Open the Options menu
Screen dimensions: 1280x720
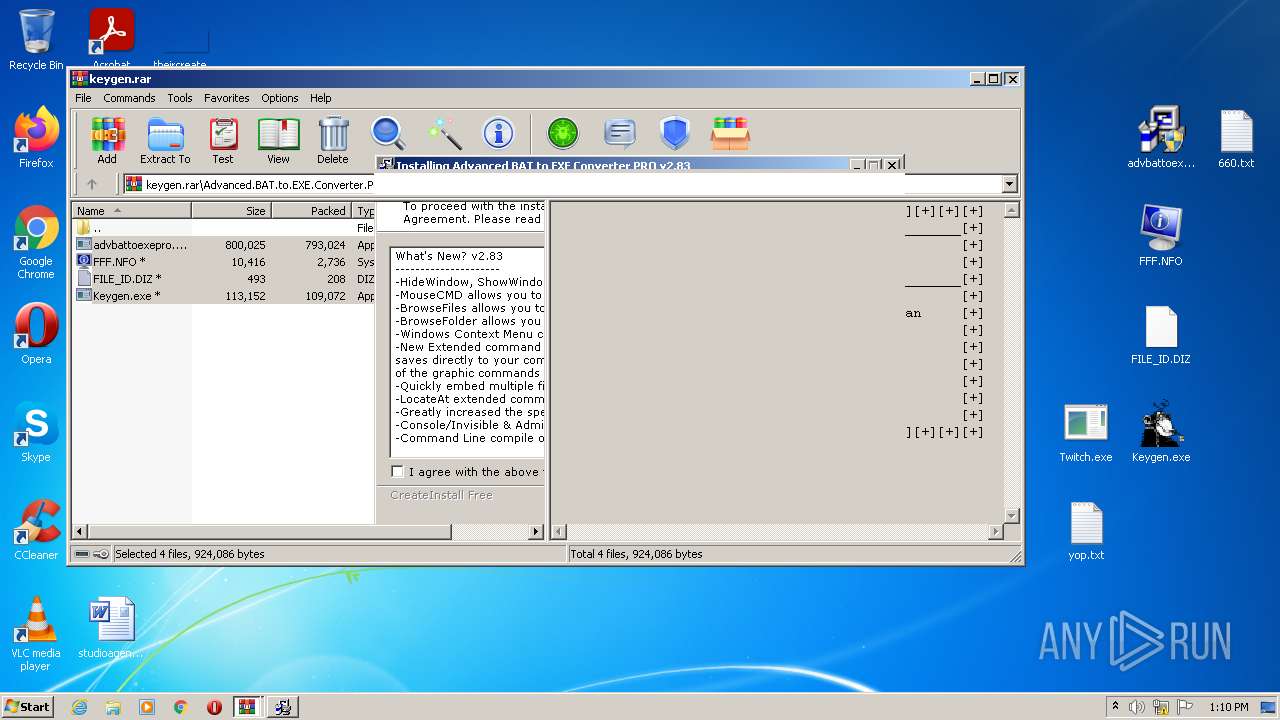[280, 98]
